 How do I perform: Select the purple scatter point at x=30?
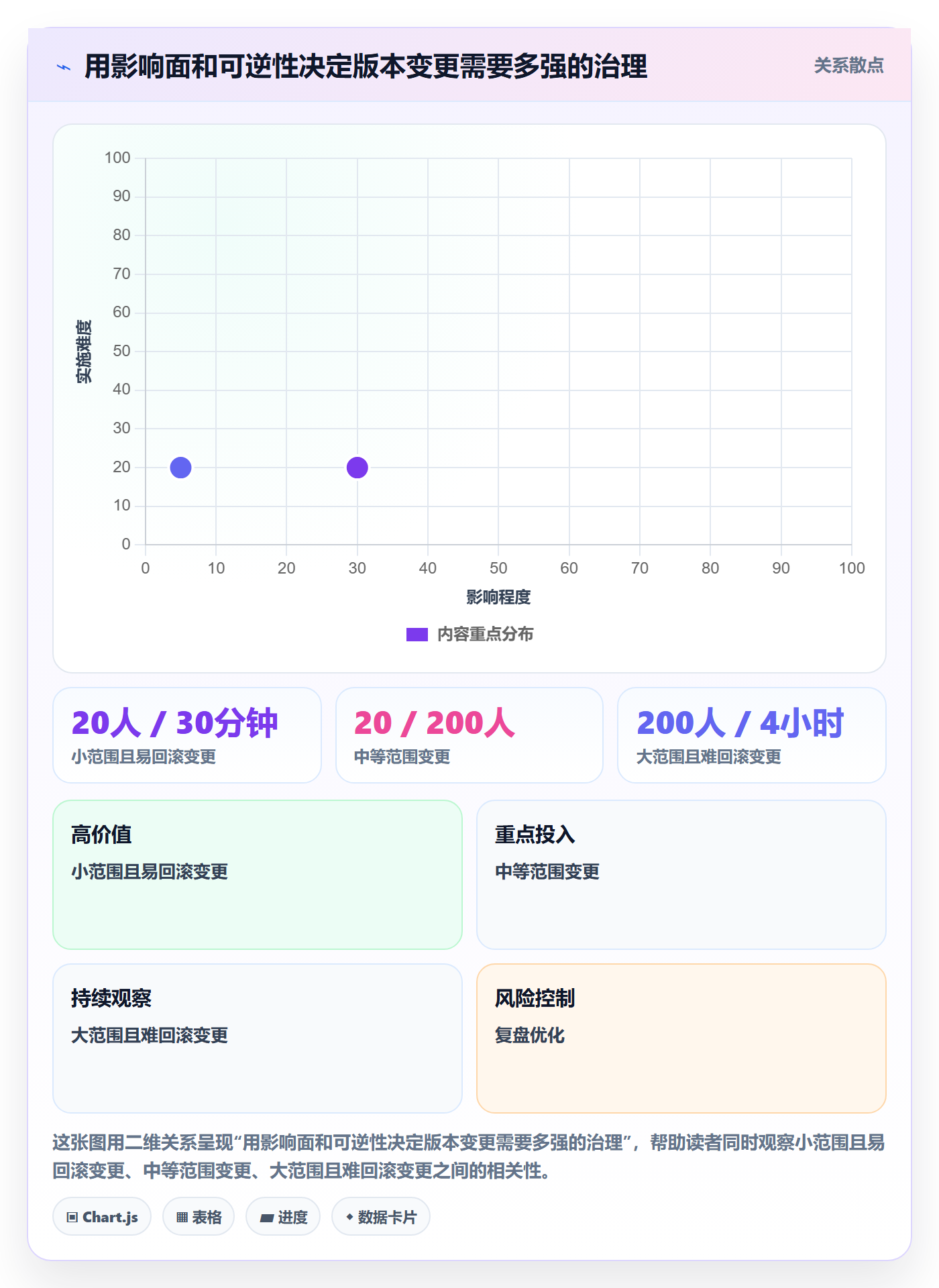[357, 468]
